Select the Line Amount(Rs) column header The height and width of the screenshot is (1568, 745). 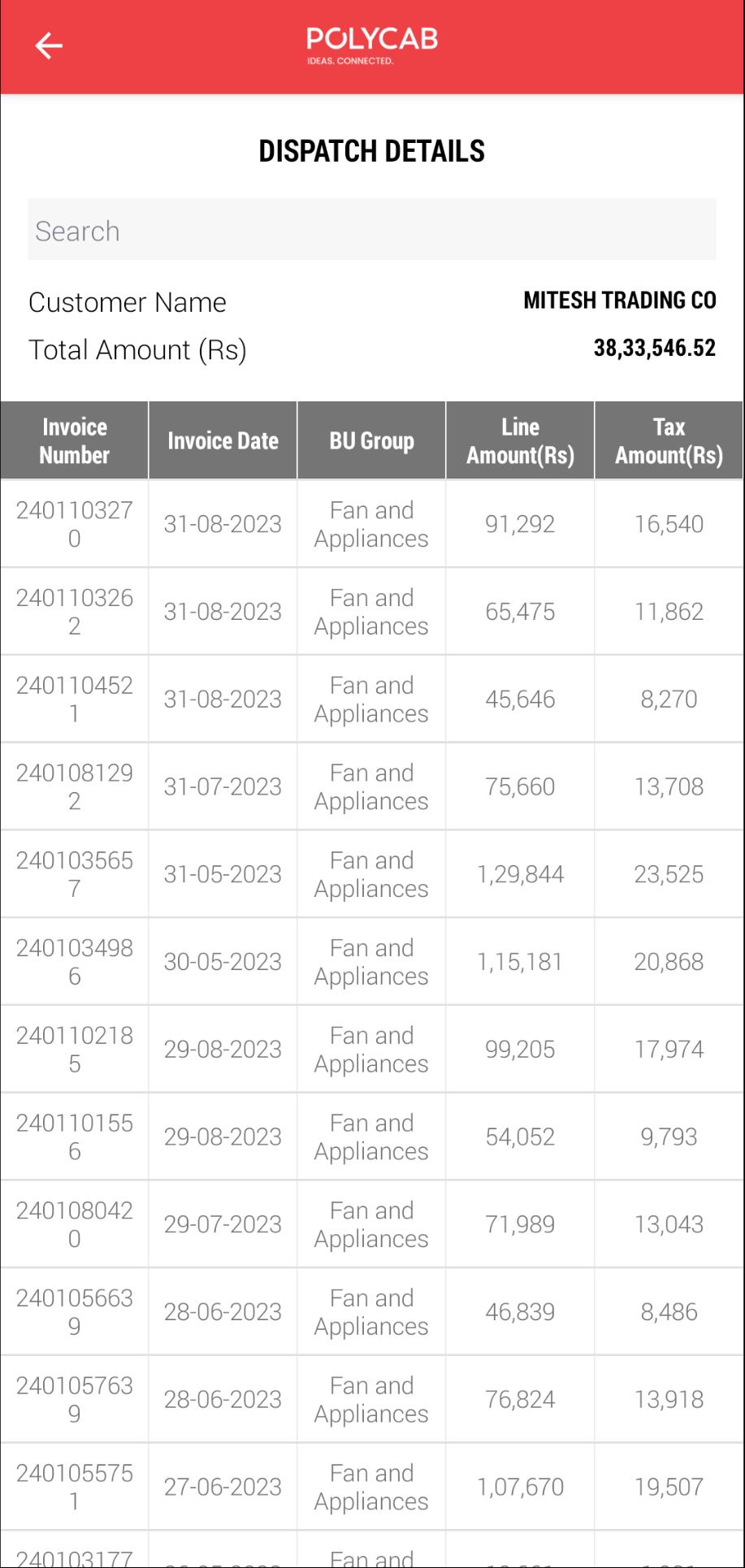[x=521, y=440]
